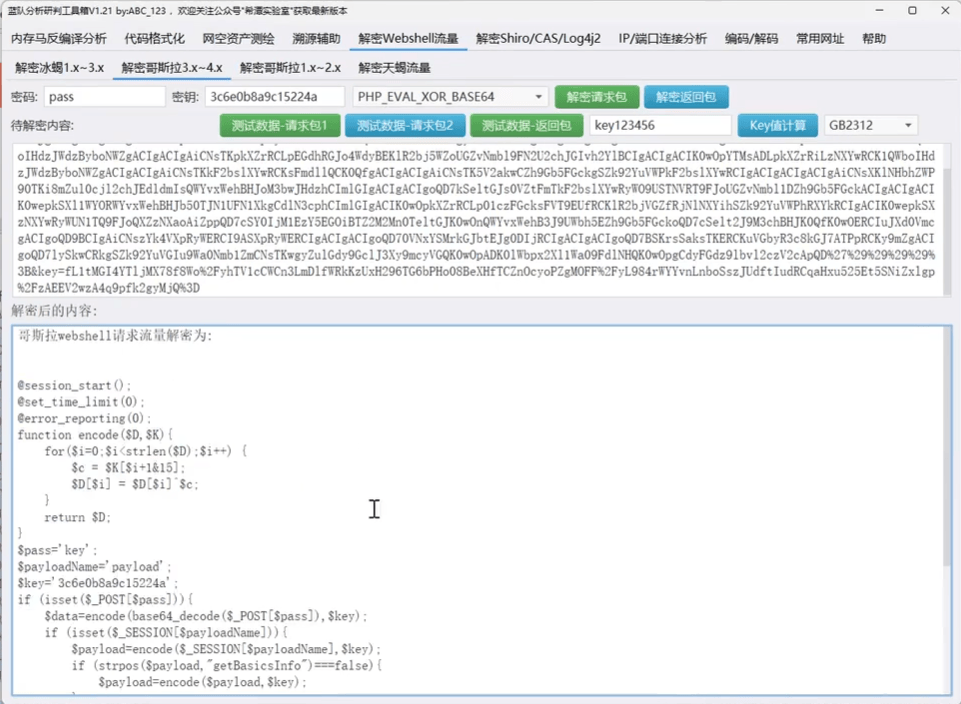Open 解密Shiro/CAS/Log4j2 tab
The width and height of the screenshot is (961, 704).
click(x=538, y=39)
